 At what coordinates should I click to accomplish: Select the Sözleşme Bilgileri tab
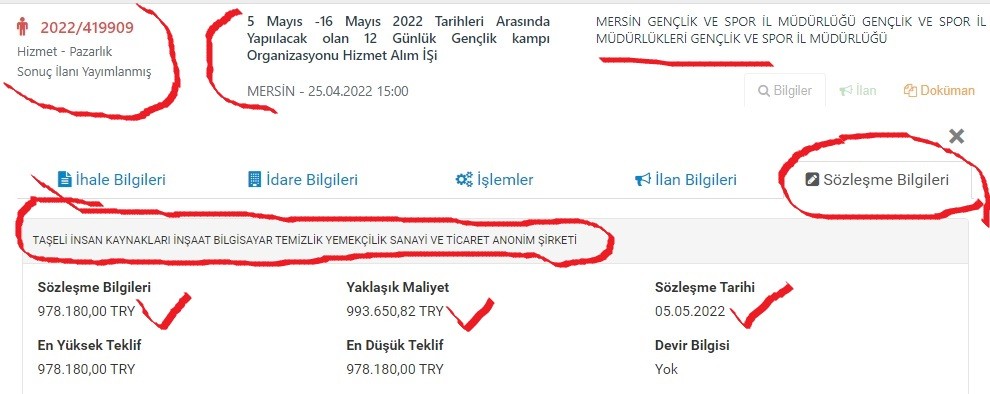point(878,180)
